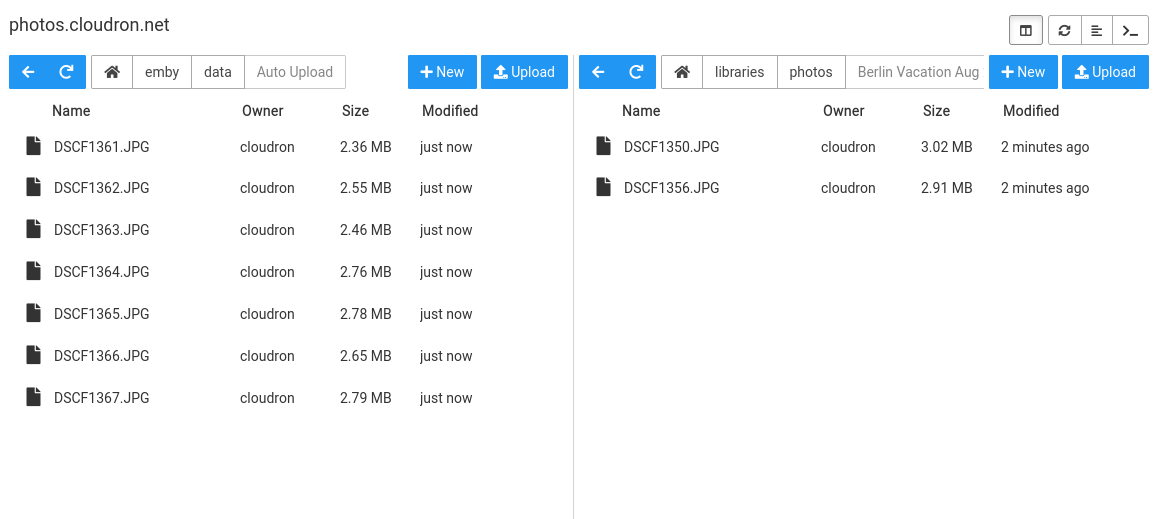The image size is (1156, 519).
Task: Go back in left pane
Action: pyautogui.click(x=28, y=72)
